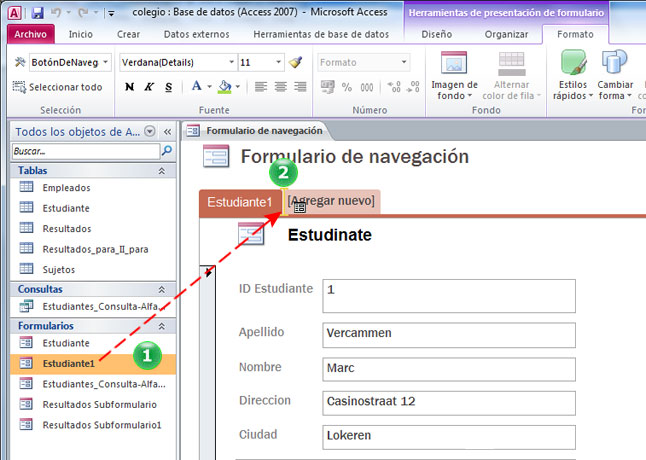Align text left
Viewport: 646px width, 460px height.
point(261,86)
